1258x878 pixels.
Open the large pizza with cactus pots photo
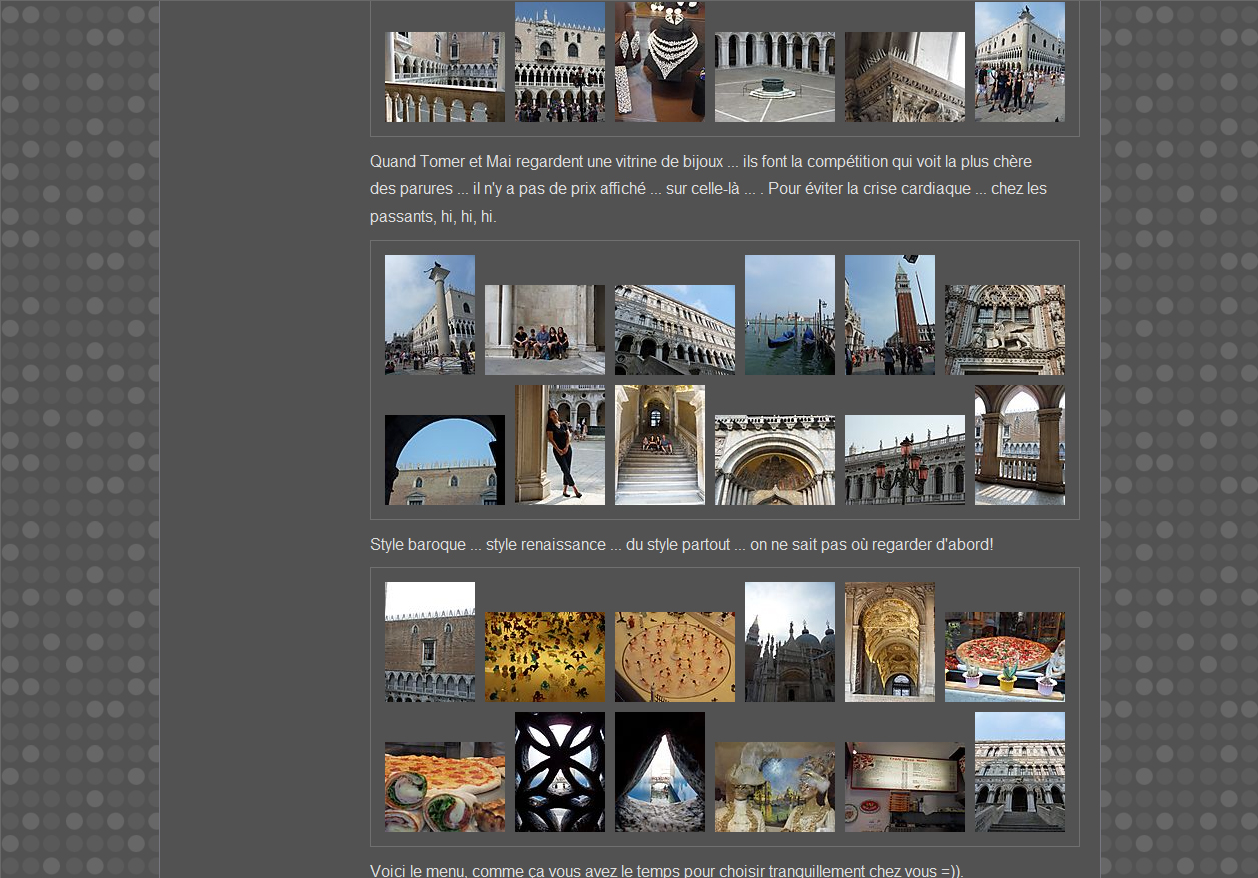point(1004,657)
